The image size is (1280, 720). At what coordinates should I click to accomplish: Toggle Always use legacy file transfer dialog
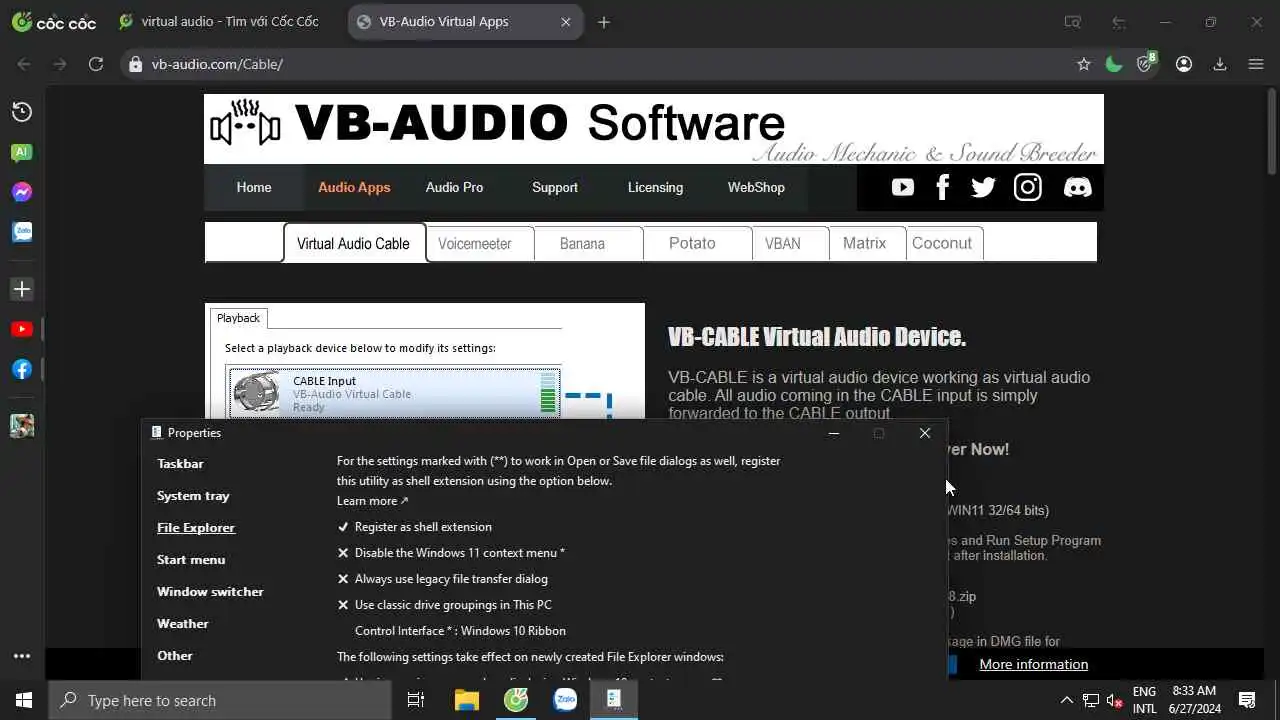[442, 579]
